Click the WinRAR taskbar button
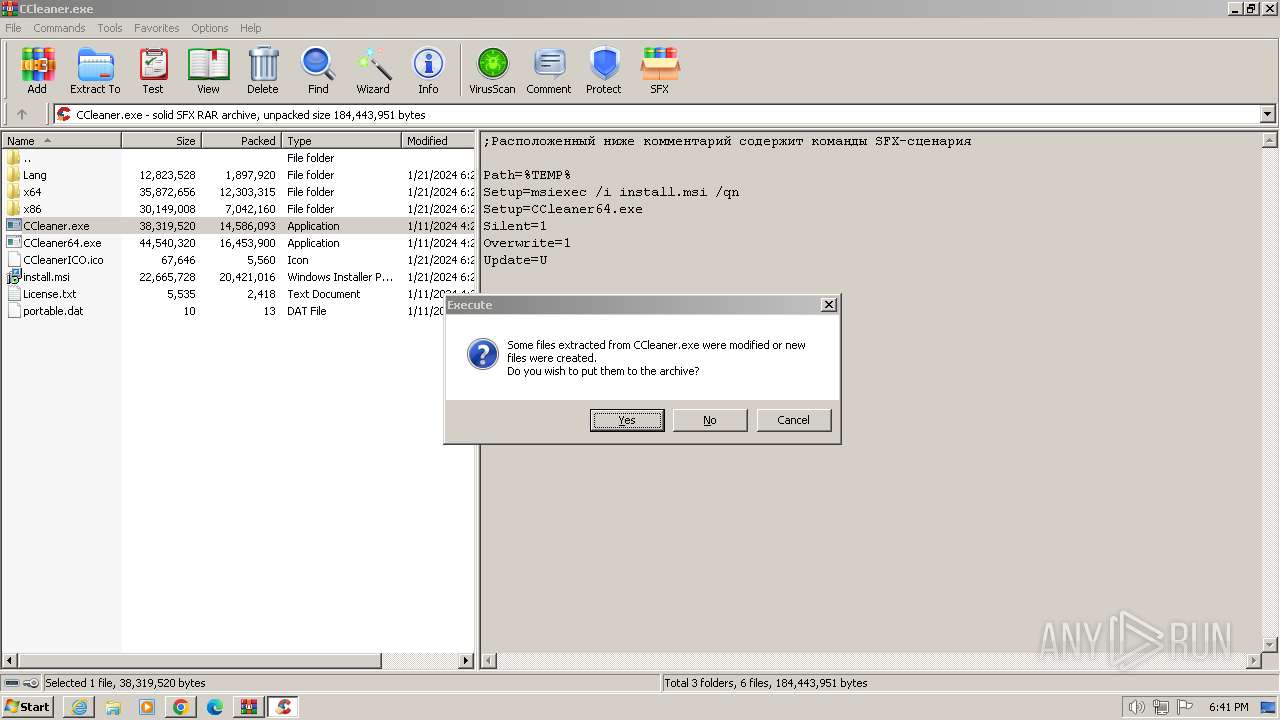Viewport: 1280px width, 720px height. 249,707
